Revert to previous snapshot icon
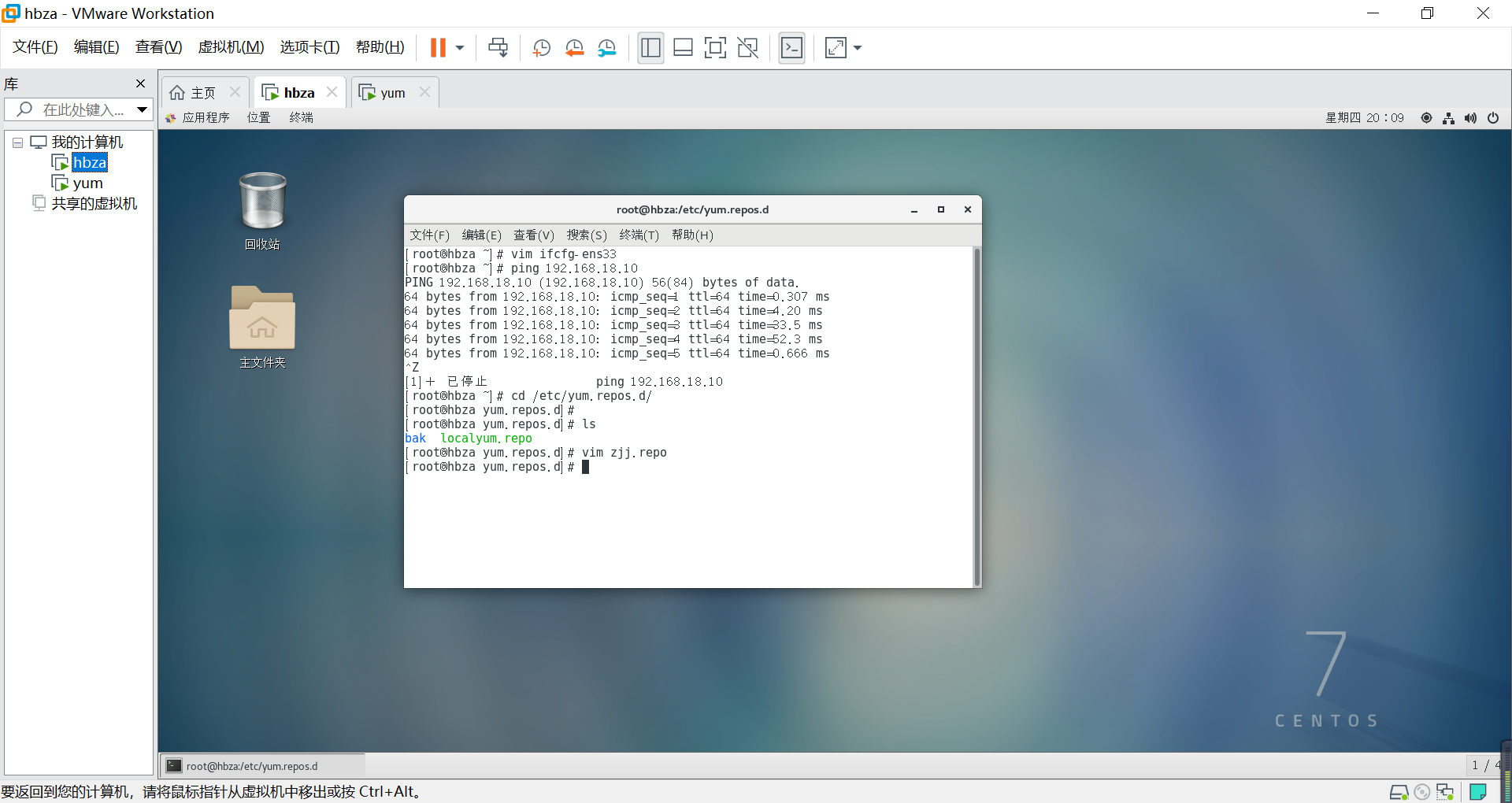The width and height of the screenshot is (1512, 803). click(x=574, y=48)
